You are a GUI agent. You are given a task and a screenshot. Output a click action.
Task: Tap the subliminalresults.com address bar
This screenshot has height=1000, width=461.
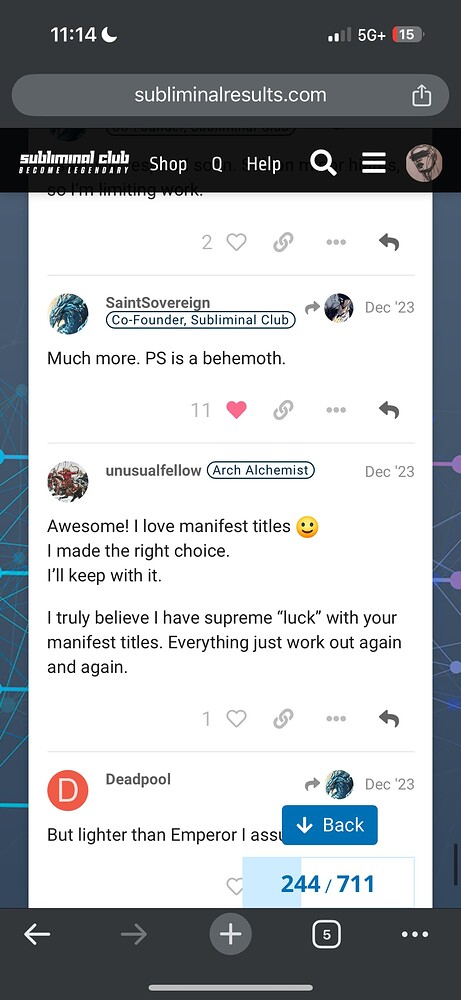(x=230, y=95)
